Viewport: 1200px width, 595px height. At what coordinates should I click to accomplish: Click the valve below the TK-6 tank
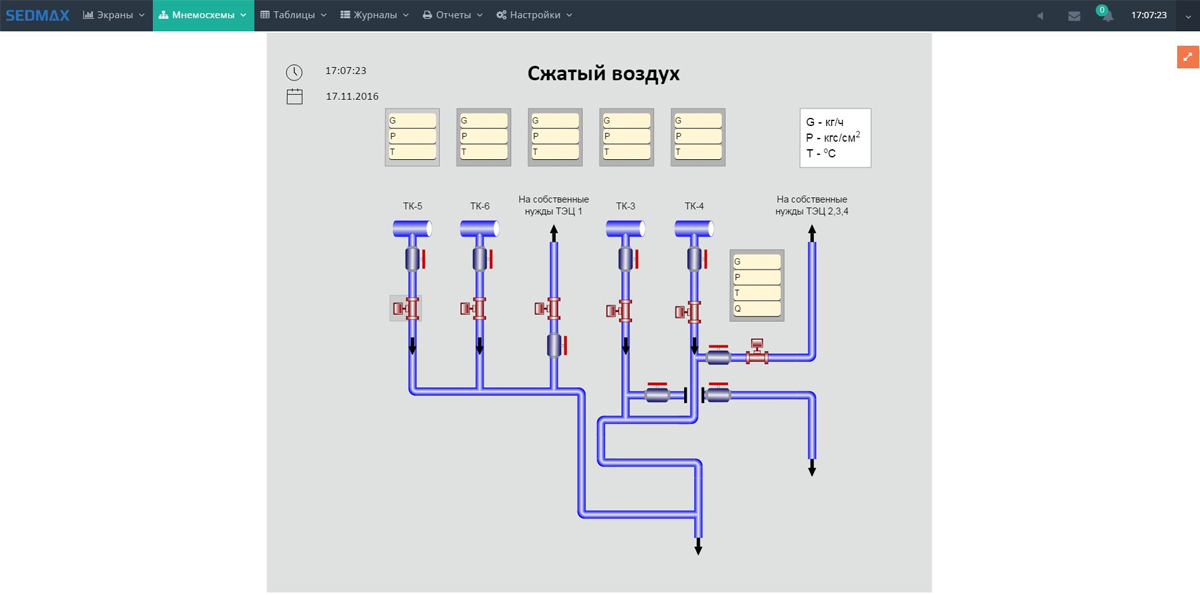tap(481, 260)
